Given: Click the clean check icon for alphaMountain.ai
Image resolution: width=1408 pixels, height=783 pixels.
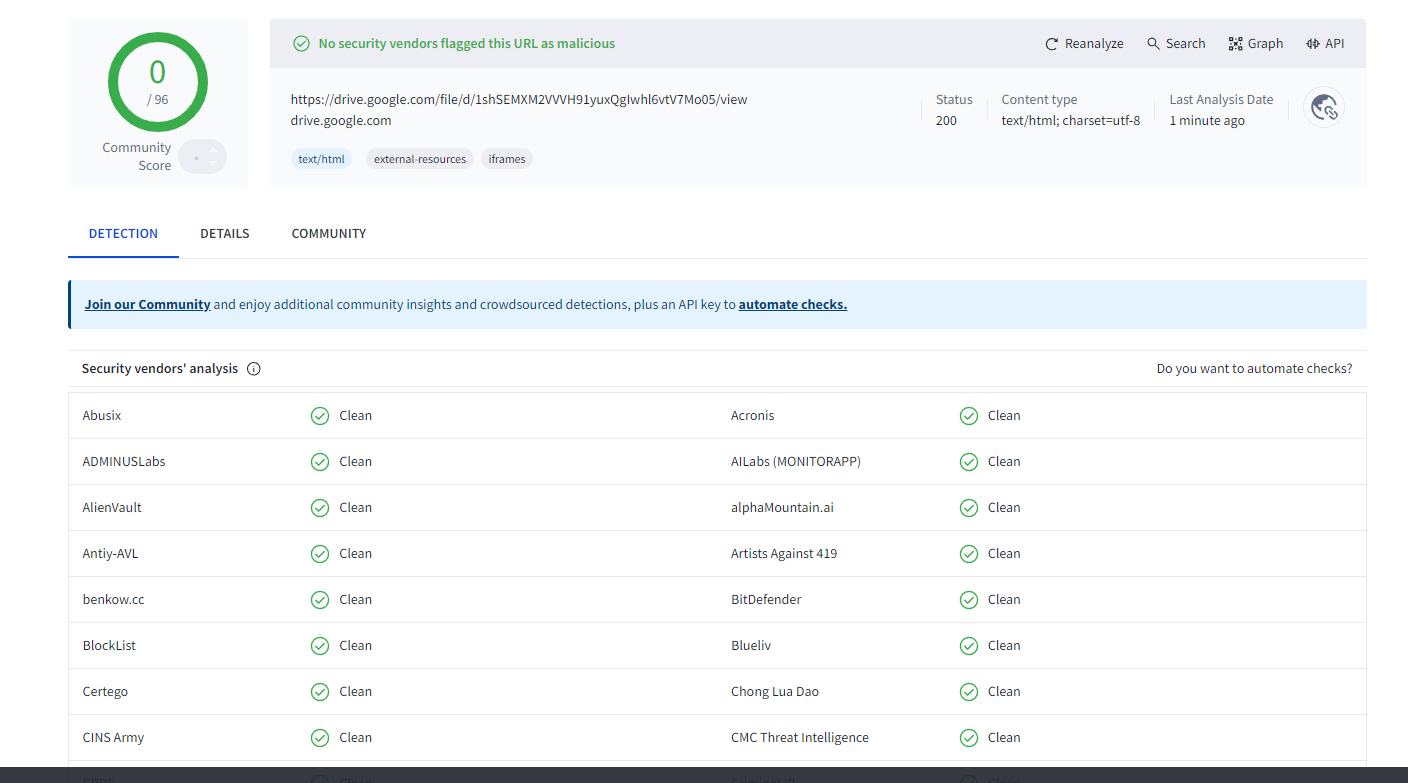Looking at the screenshot, I should [x=969, y=508].
